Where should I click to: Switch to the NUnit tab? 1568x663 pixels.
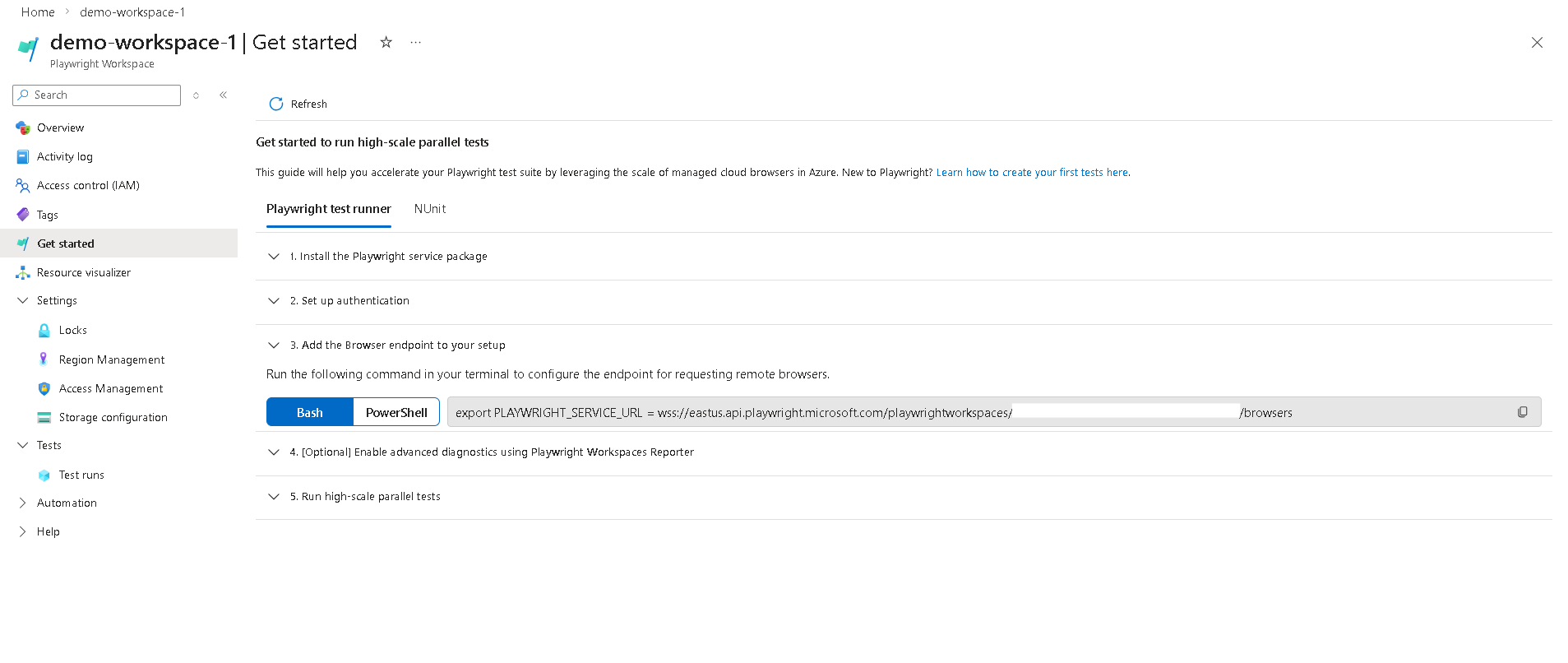click(x=430, y=209)
